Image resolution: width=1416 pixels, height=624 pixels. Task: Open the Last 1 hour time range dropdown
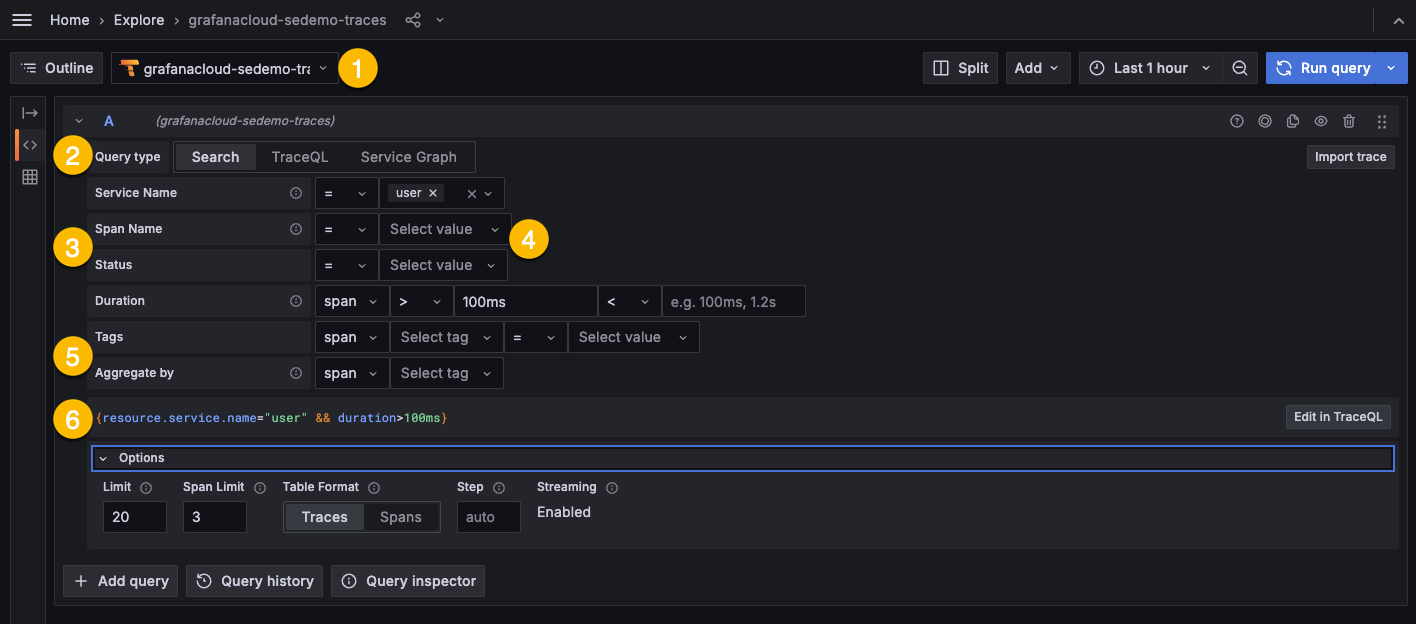[x=1149, y=67]
